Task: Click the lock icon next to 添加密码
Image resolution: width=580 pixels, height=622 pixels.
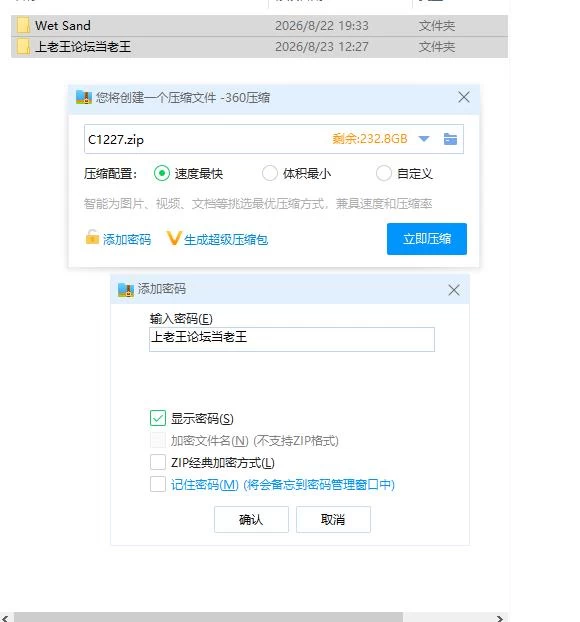Action: click(x=92, y=237)
